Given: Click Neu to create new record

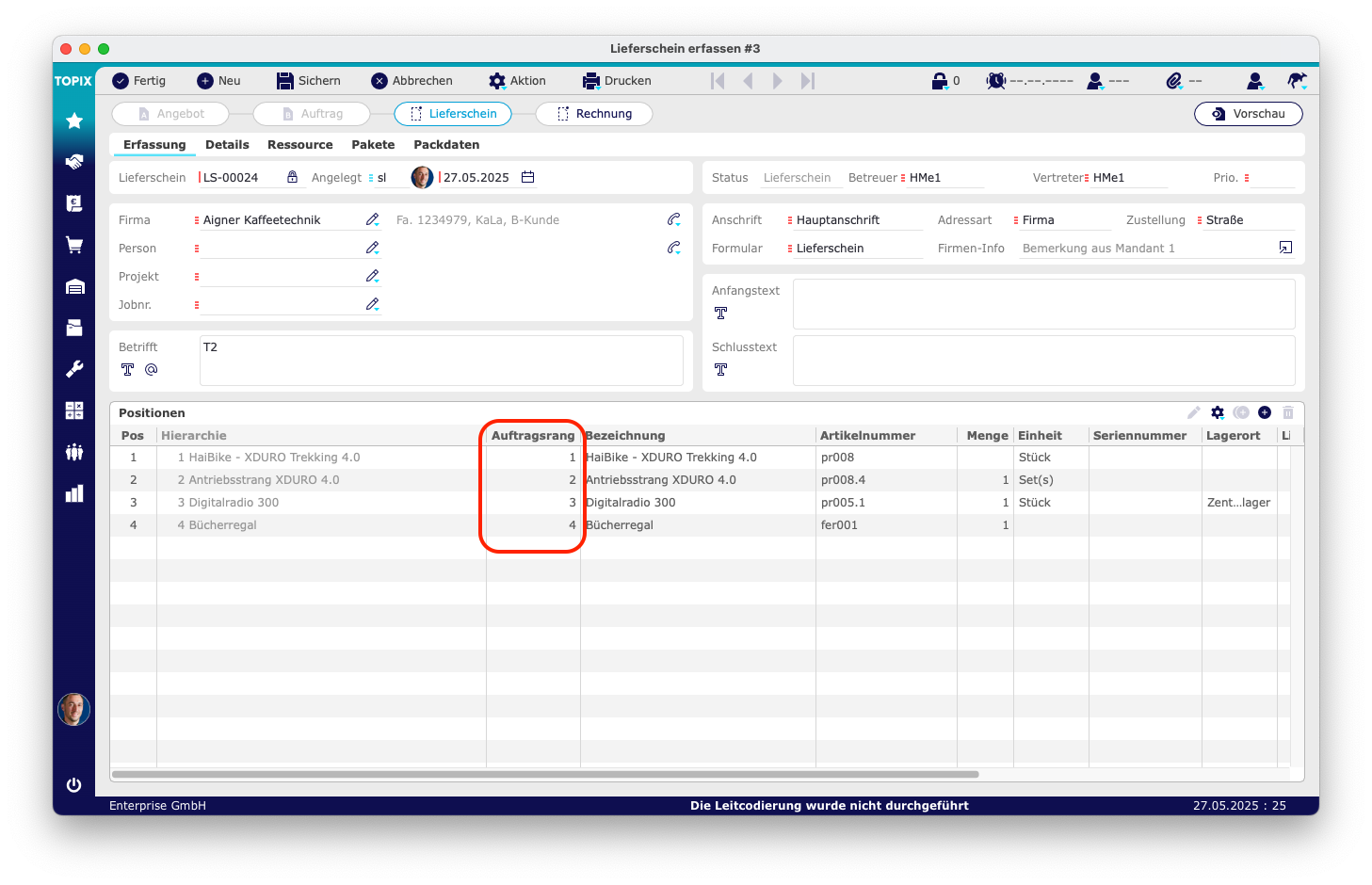Looking at the screenshot, I should 218,81.
